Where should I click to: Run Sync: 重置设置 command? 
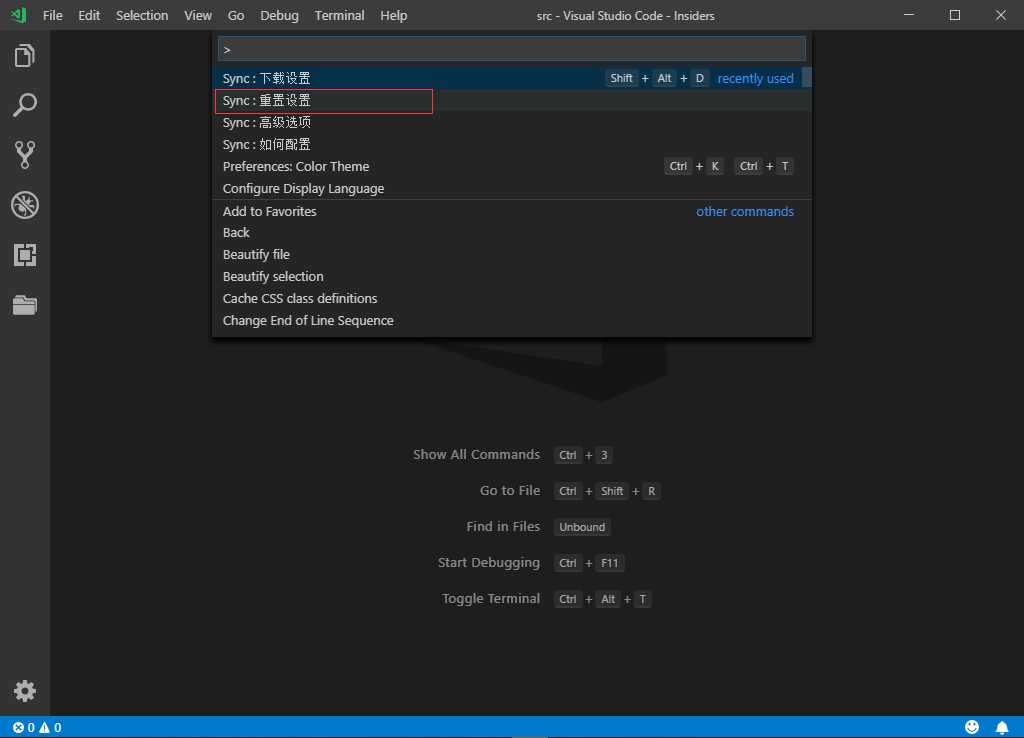coord(511,101)
